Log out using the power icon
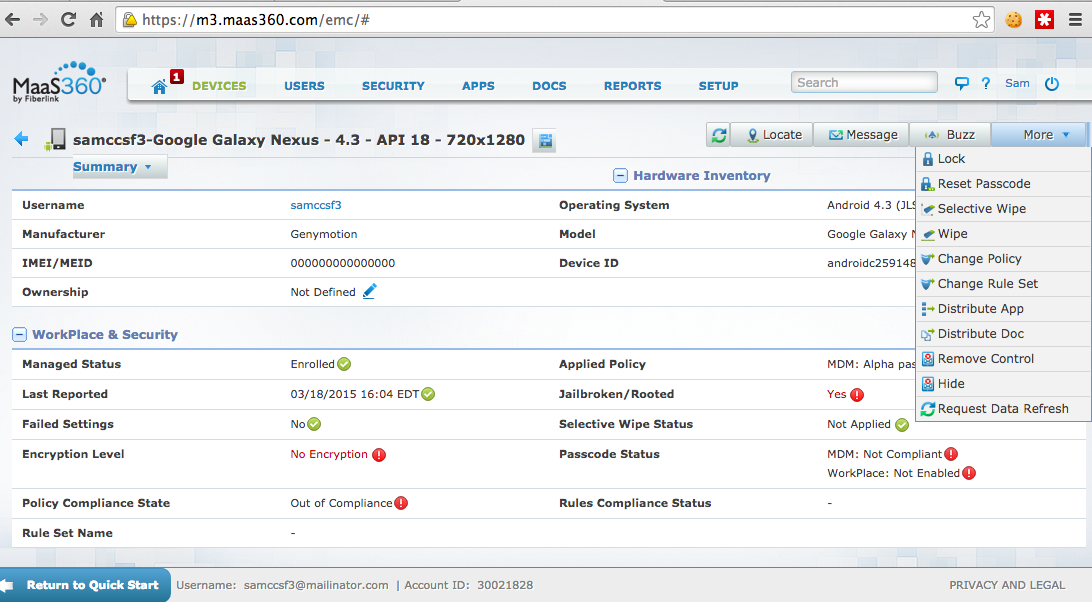1092x602 pixels. pos(1052,84)
